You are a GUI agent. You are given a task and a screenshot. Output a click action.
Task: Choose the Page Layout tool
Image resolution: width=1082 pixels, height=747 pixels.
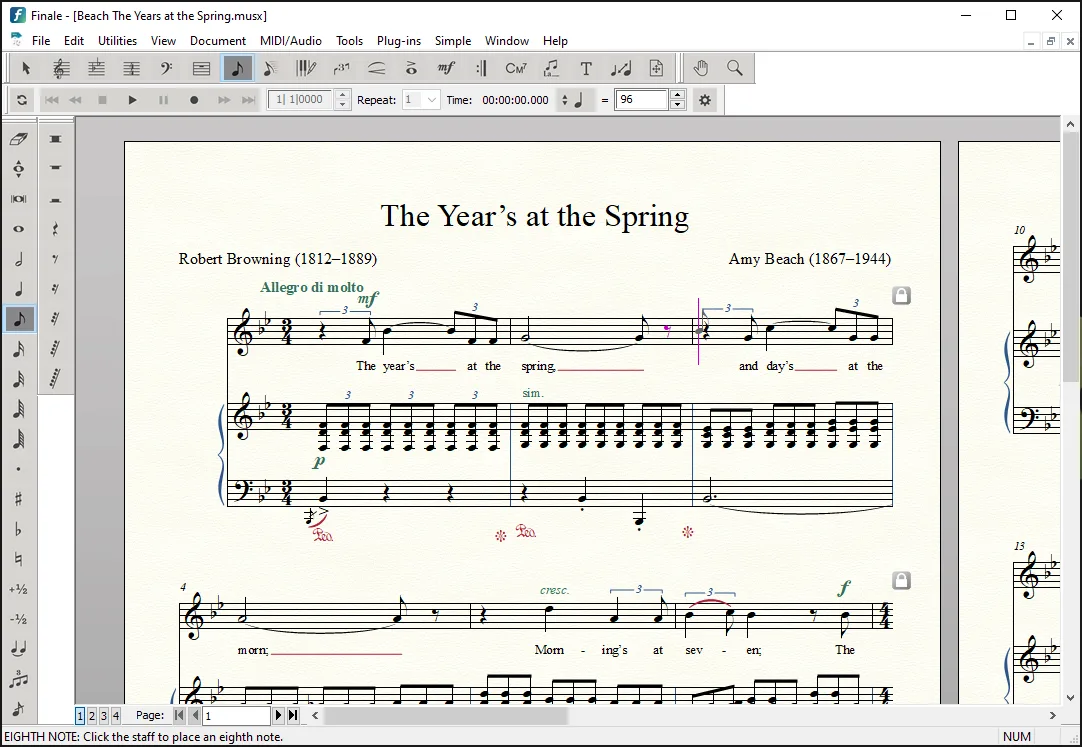coord(656,68)
